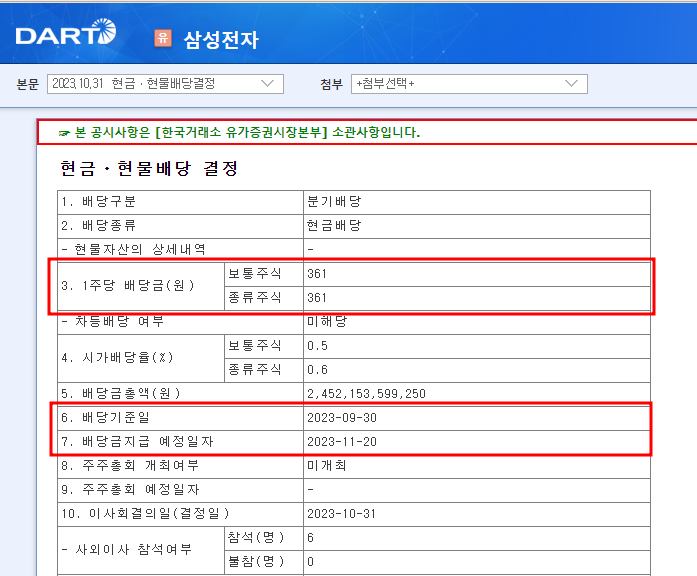697x576 pixels.
Task: Select the 6. 배당기준일 label
Action: (106, 417)
